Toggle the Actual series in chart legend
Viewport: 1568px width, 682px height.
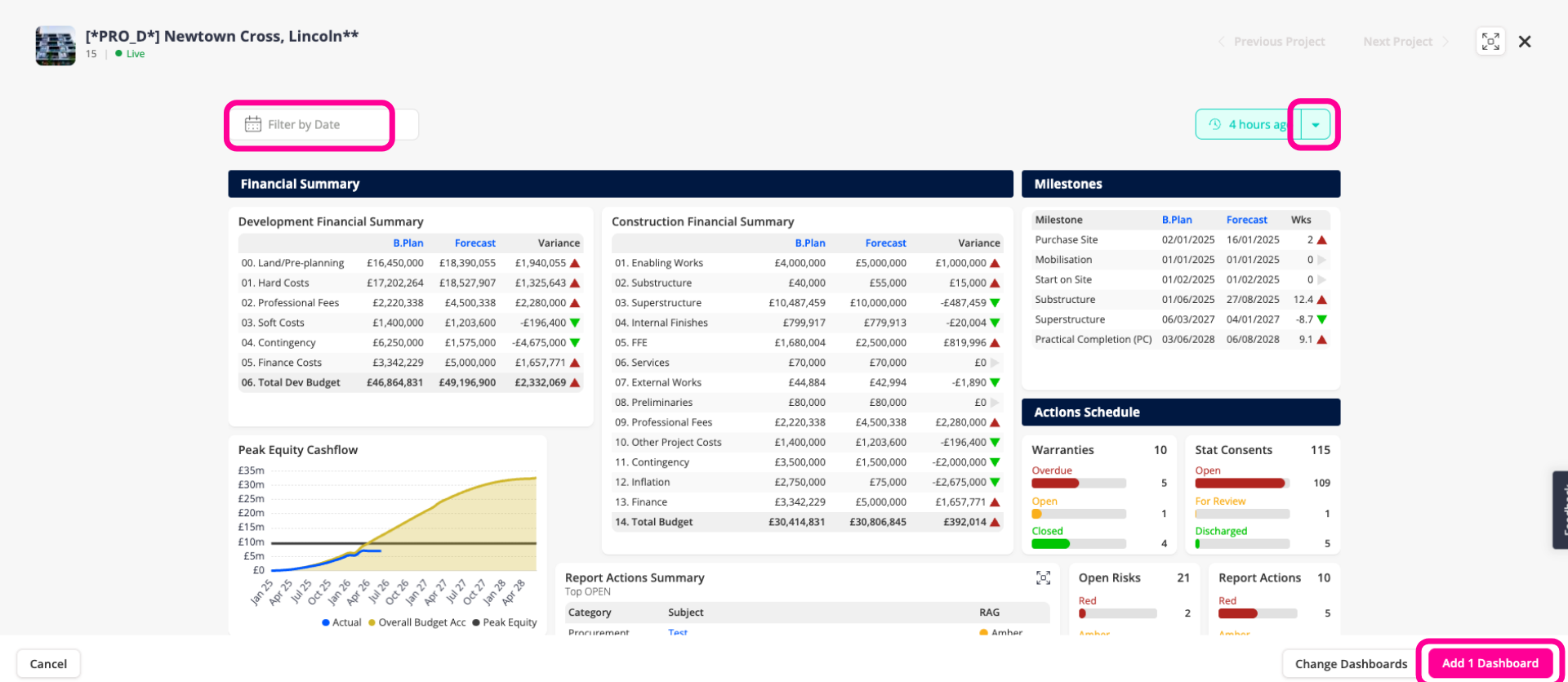pyautogui.click(x=341, y=622)
